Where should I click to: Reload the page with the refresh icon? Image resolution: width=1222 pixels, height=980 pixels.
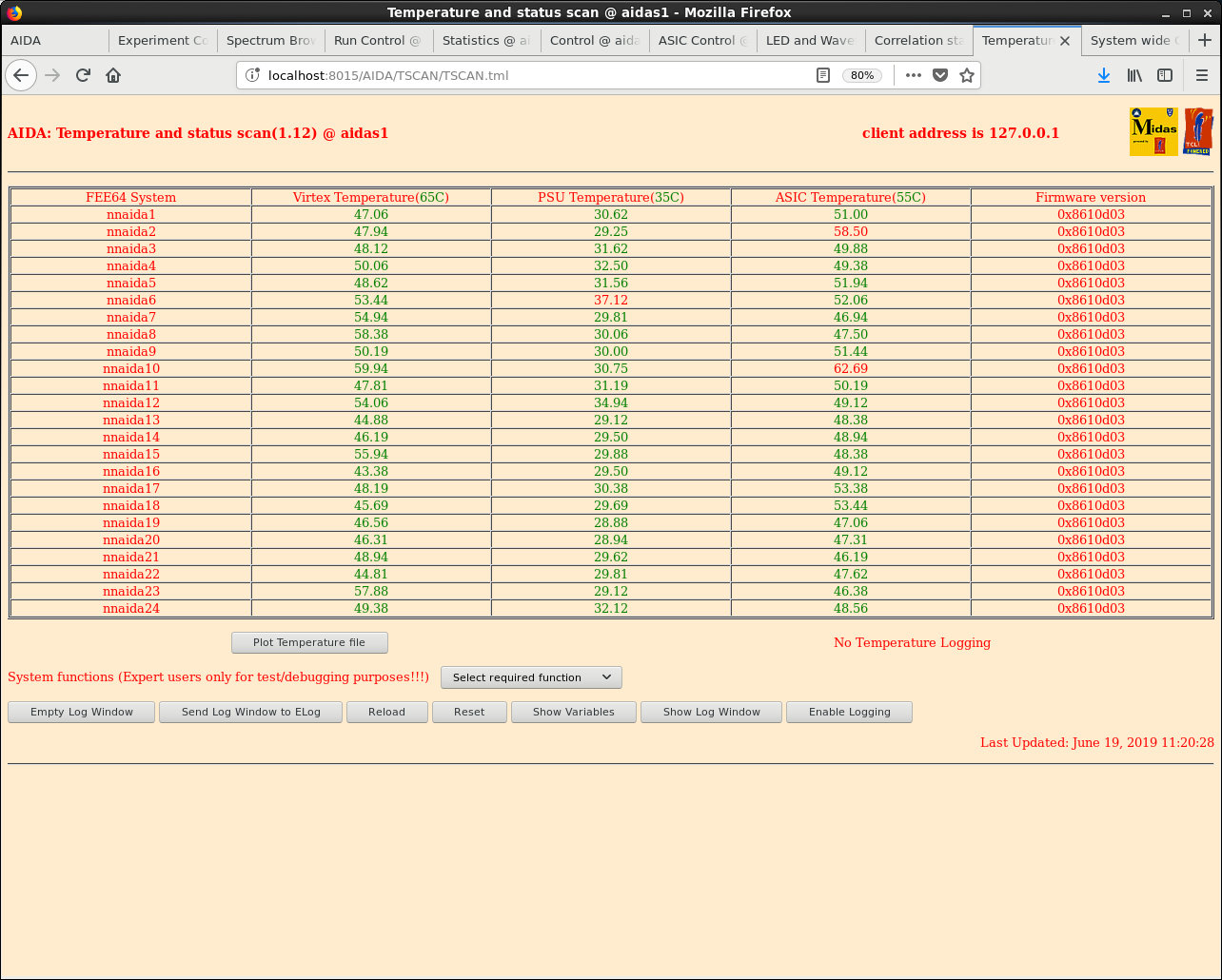click(x=83, y=75)
